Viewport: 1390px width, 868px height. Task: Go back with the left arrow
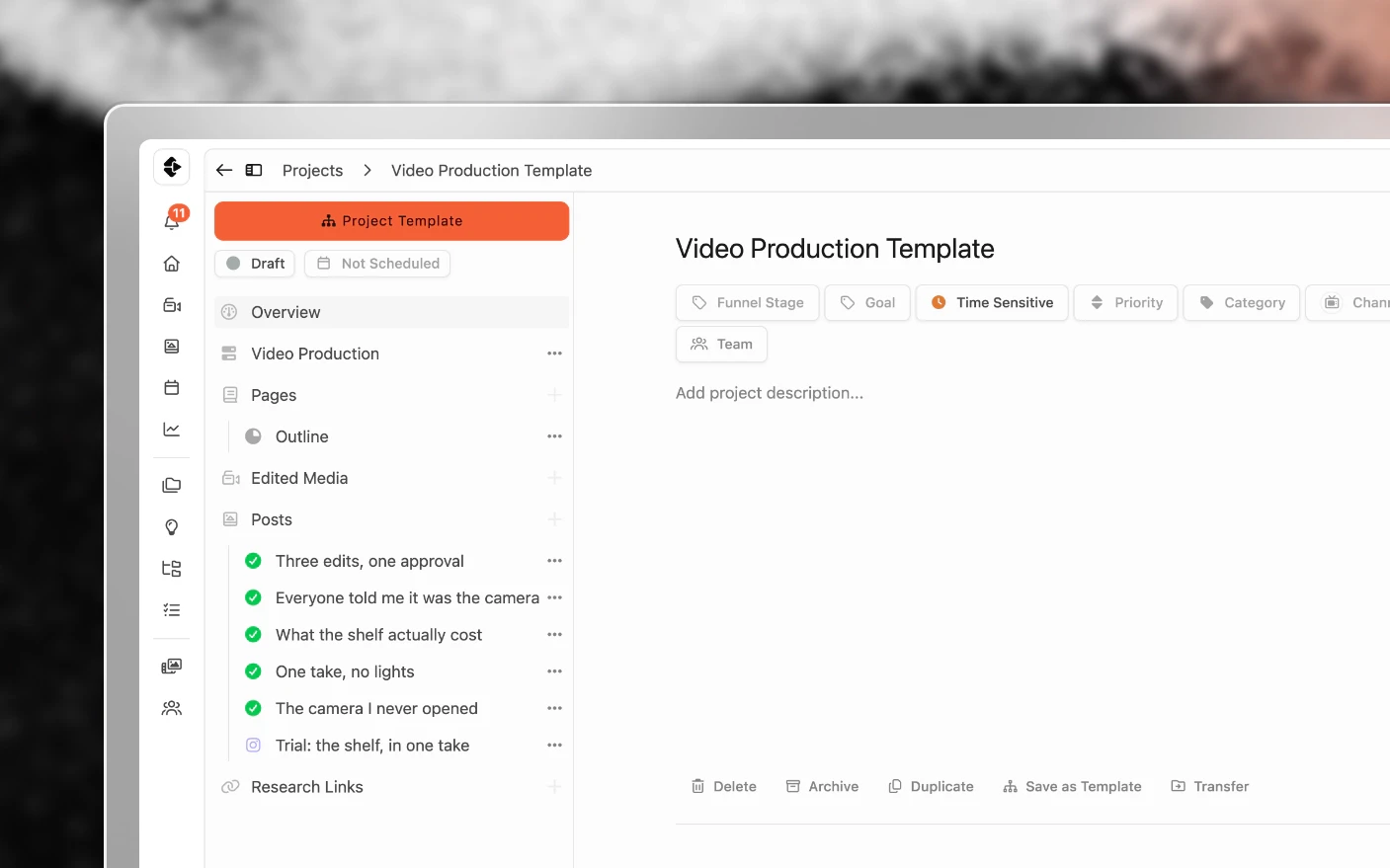[224, 170]
